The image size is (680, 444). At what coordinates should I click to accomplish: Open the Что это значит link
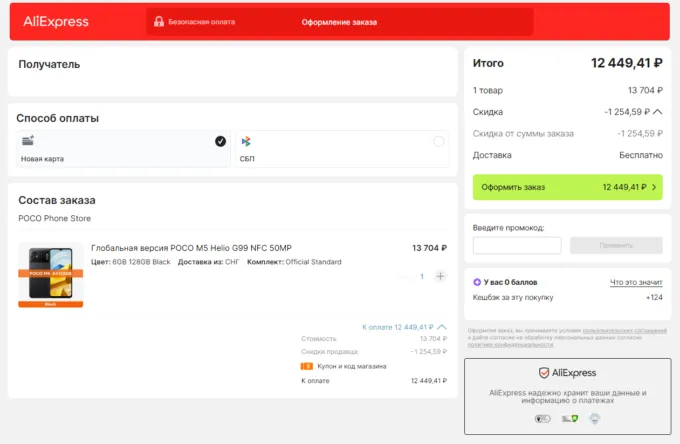point(636,282)
